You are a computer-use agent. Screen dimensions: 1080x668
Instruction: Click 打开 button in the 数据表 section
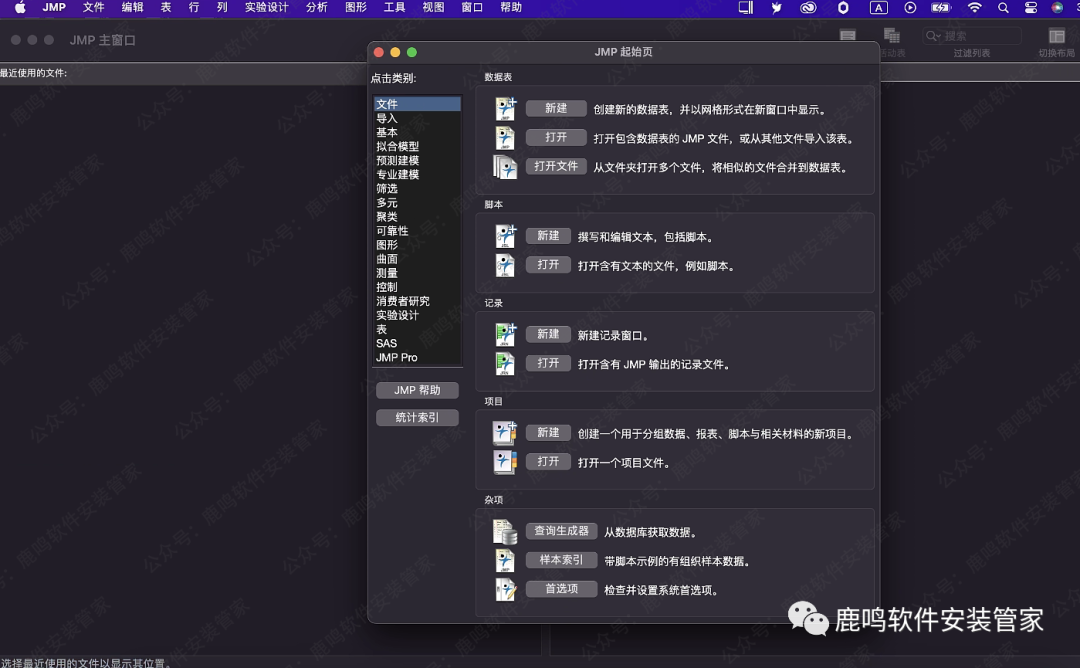(556, 137)
